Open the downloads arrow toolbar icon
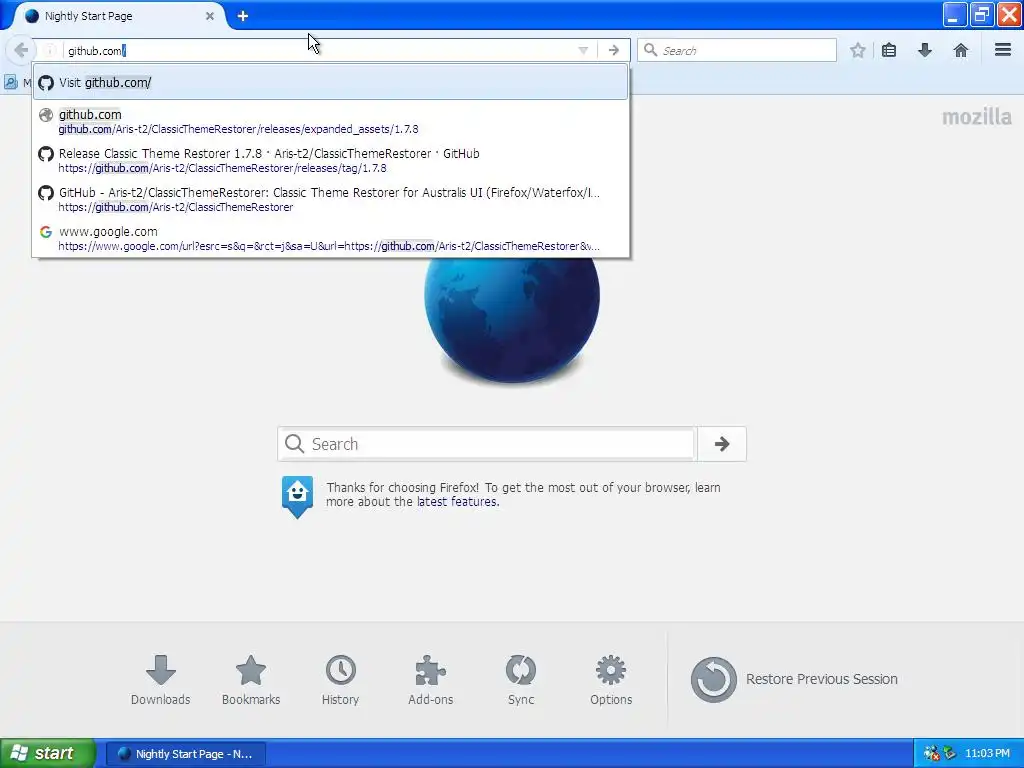Screen dimensions: 1024x768 pos(925,50)
